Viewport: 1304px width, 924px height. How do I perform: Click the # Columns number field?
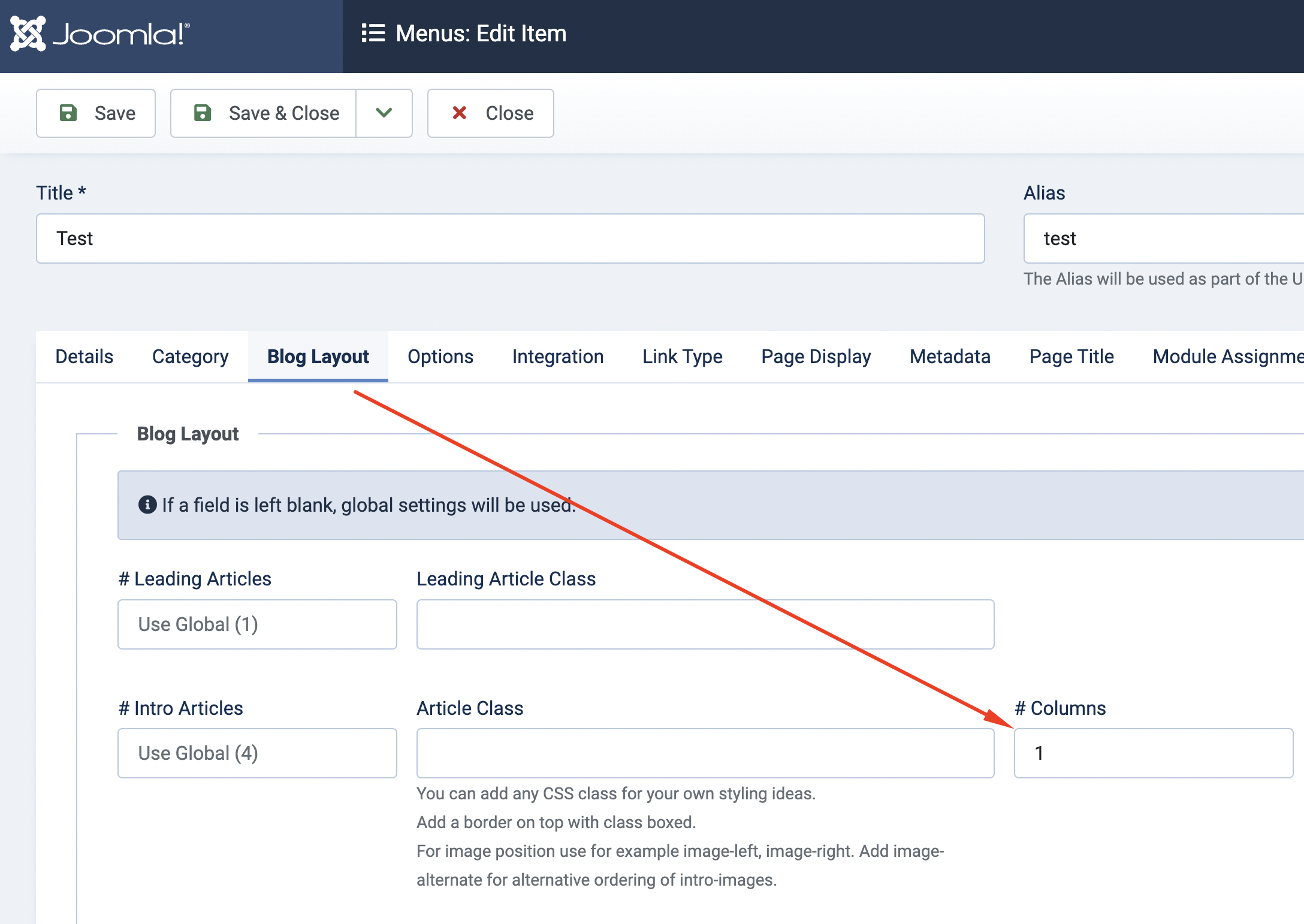pos(1153,753)
